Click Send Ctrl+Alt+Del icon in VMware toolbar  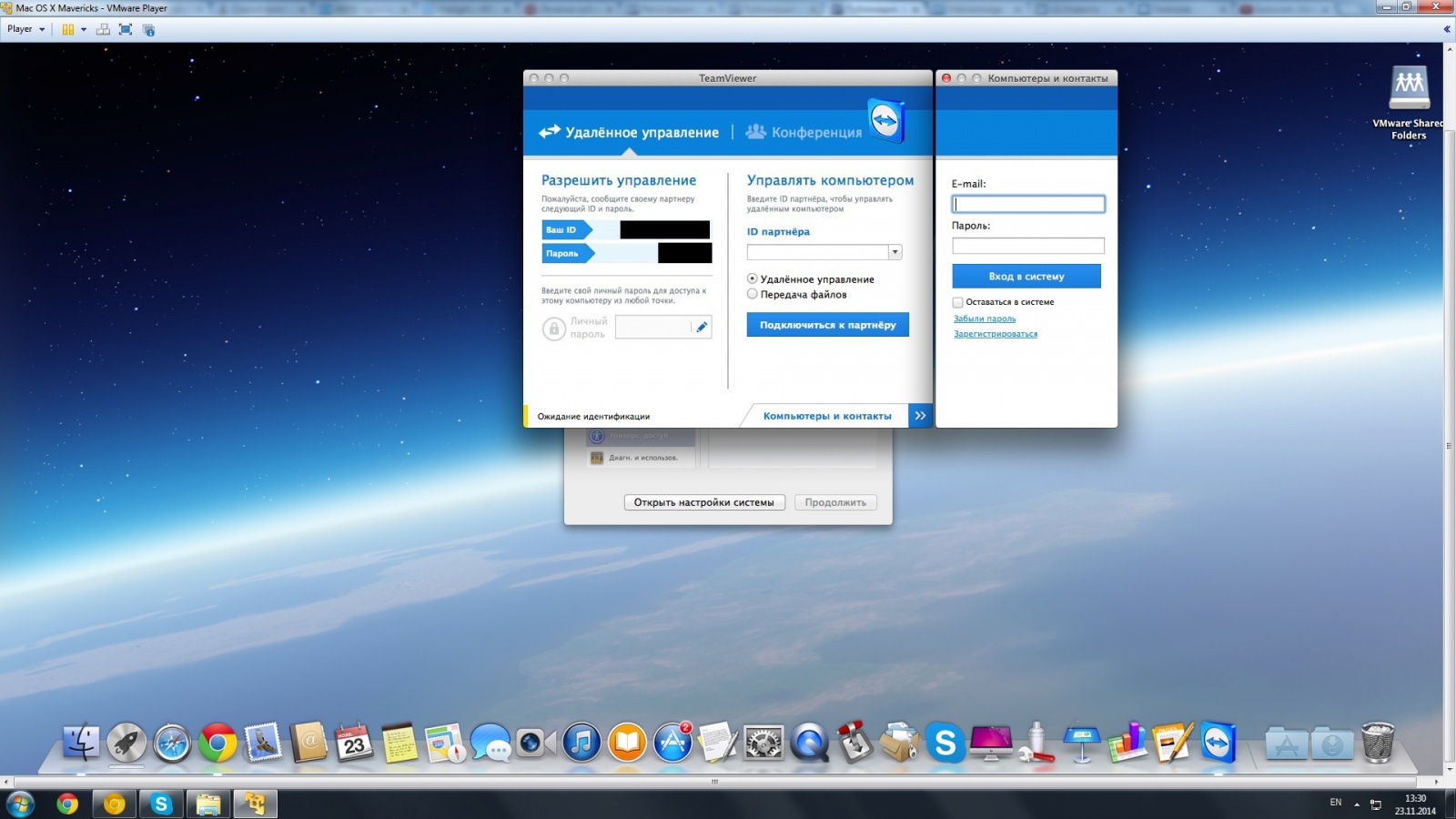pos(103,29)
